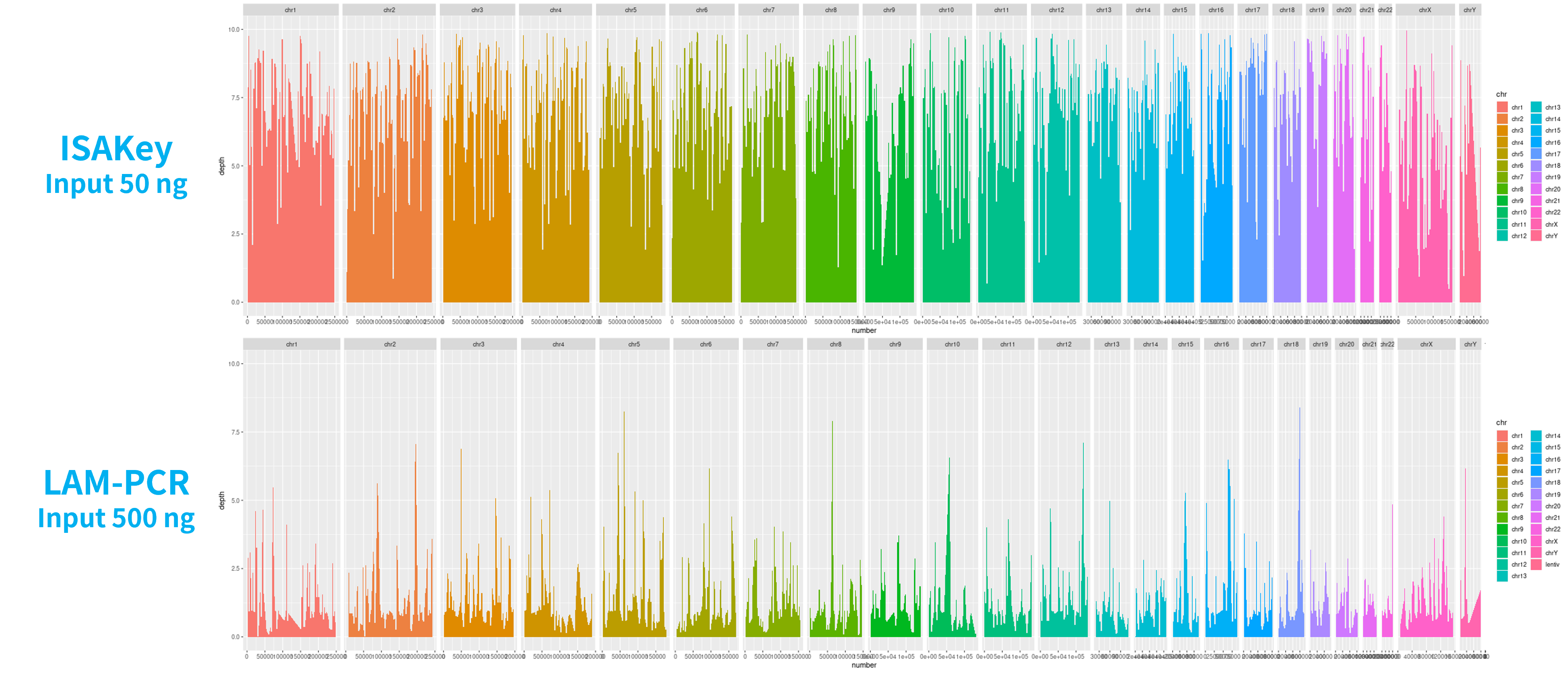1568x673 pixels.
Task: Click the chr9 green swatch in top legend
Action: coord(1502,201)
